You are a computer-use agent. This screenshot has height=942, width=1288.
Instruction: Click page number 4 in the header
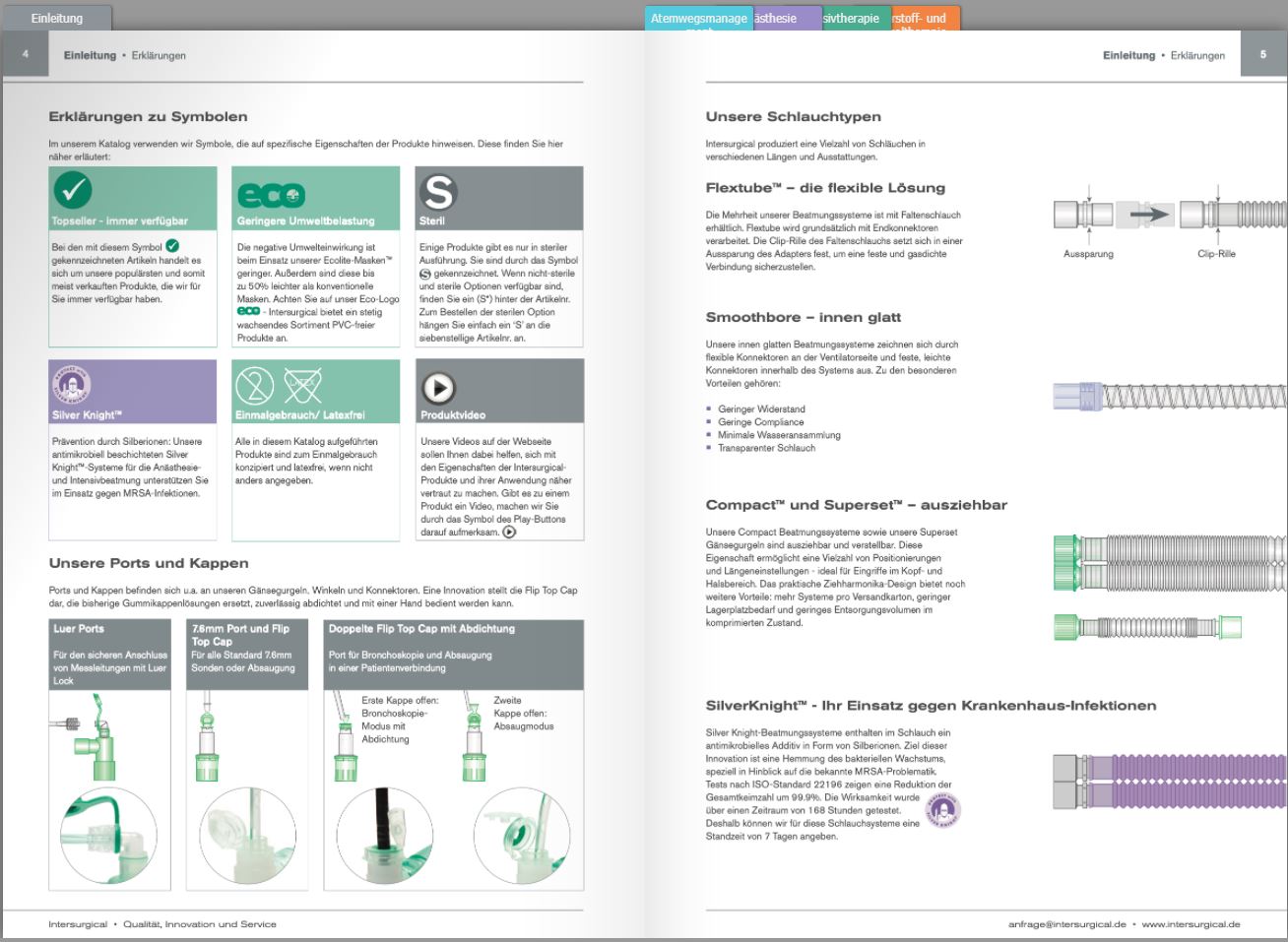[x=25, y=55]
